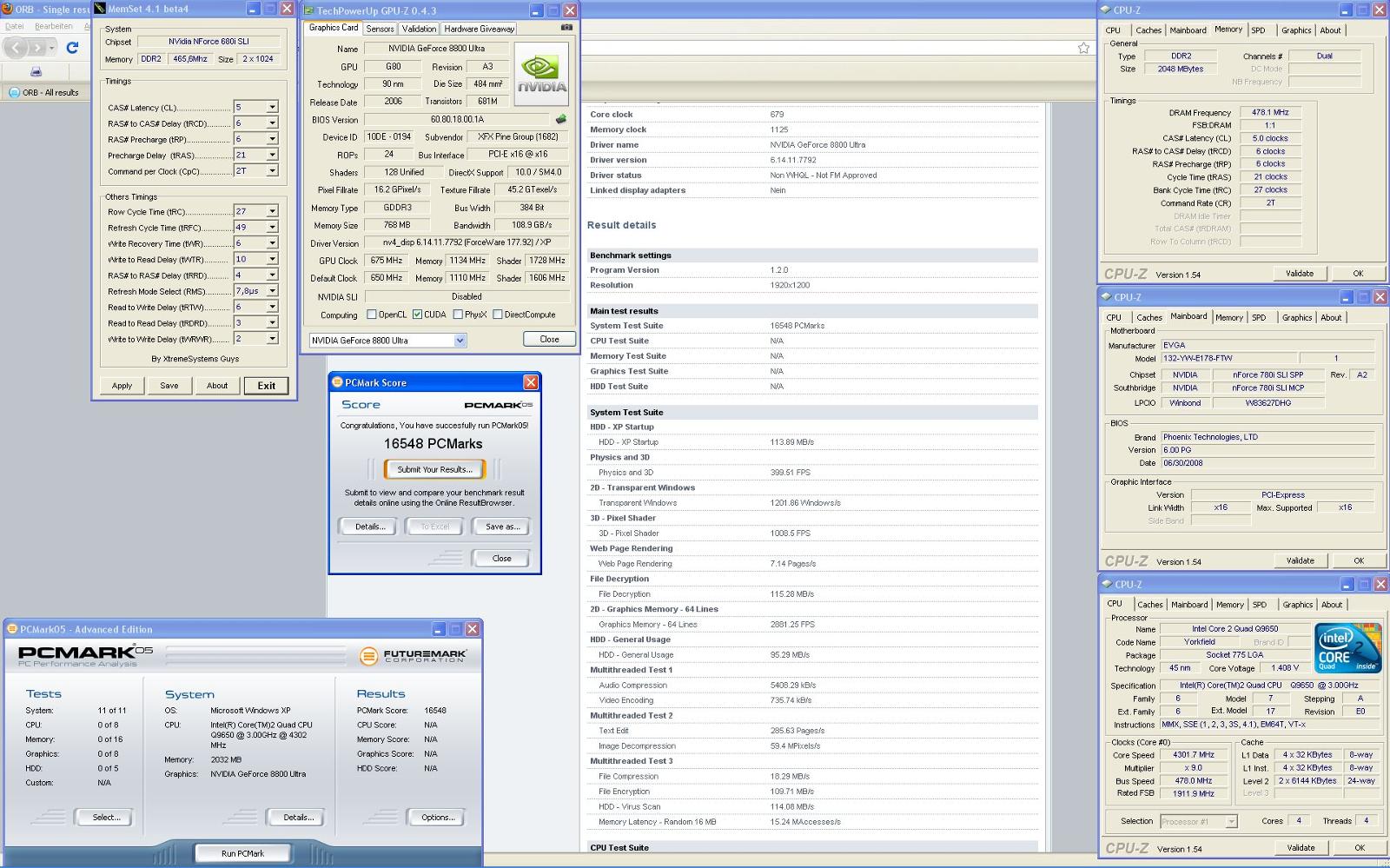
Task: Click Apply in MemSet
Action: click(x=122, y=386)
